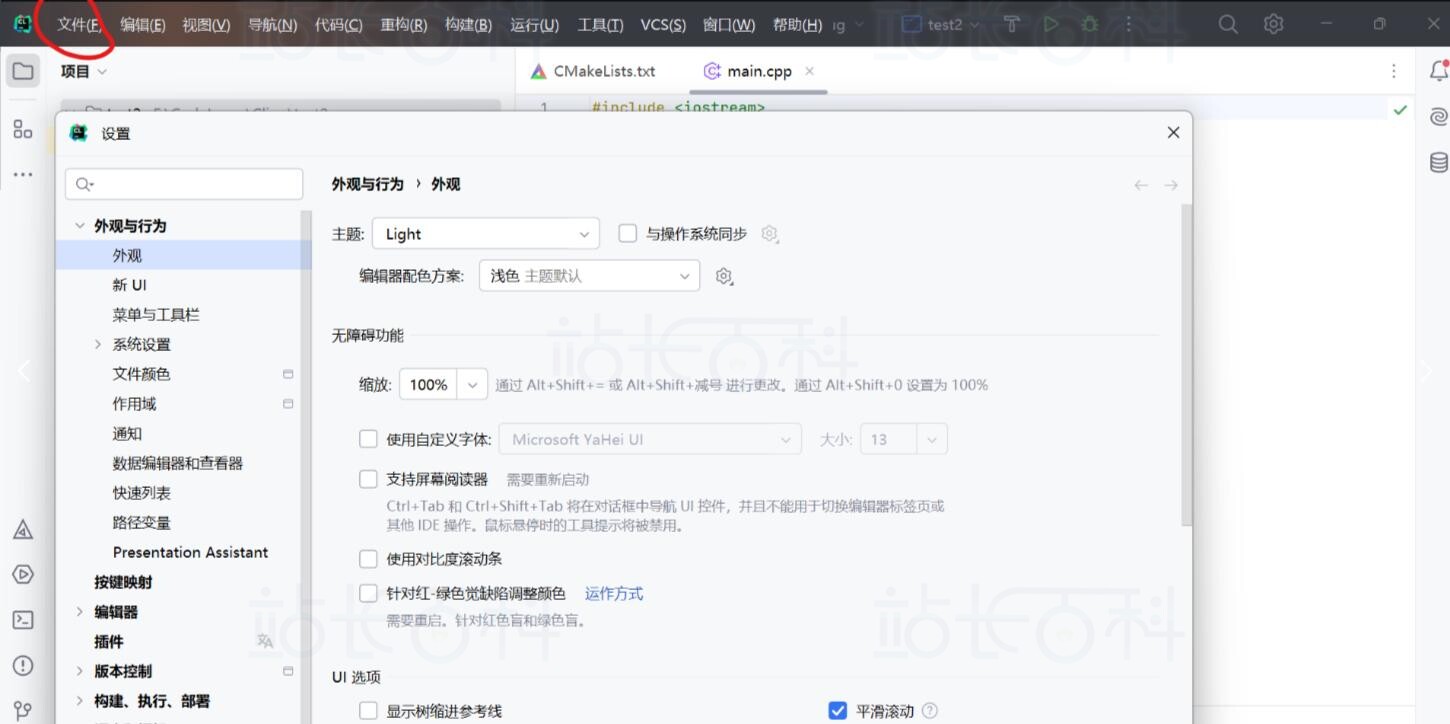Open Search Everywhere magnifier icon
This screenshot has height=724, width=1450.
[x=1228, y=24]
